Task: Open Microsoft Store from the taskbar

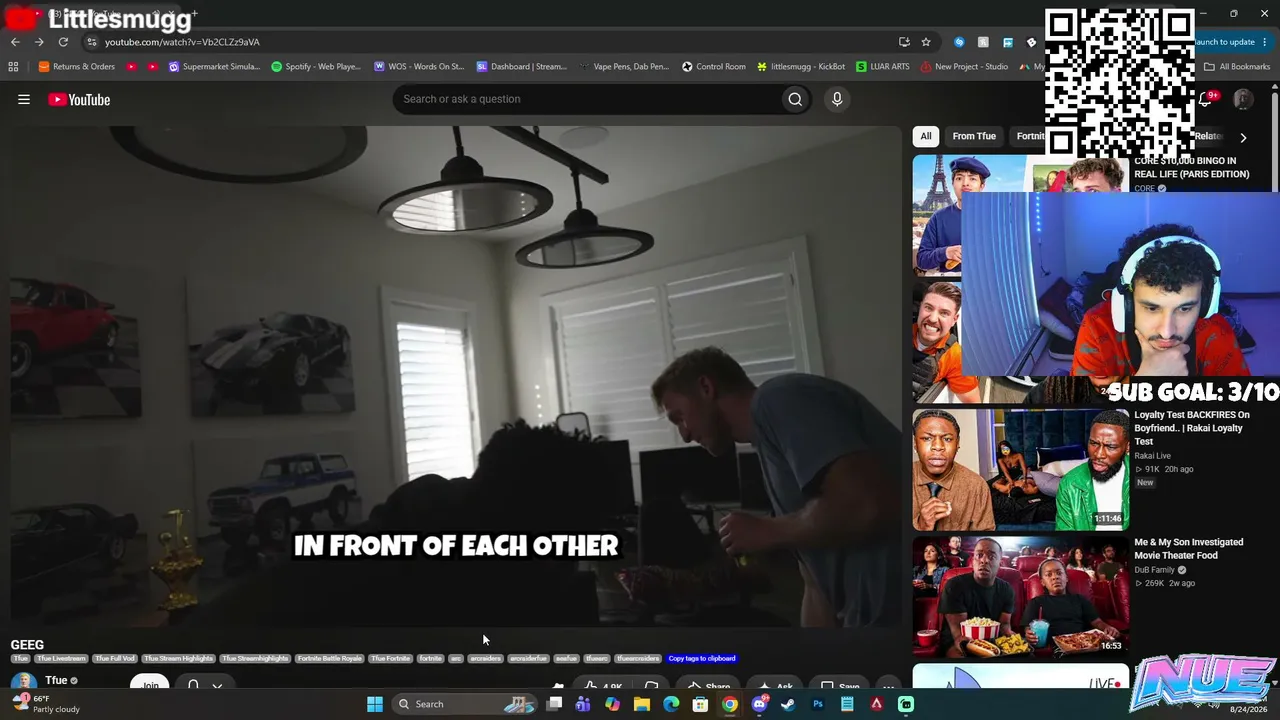Action: [x=700, y=704]
